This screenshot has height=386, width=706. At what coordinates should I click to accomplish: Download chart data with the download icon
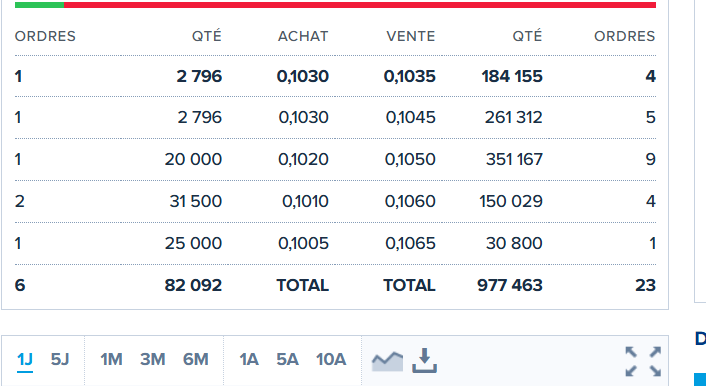coord(424,360)
